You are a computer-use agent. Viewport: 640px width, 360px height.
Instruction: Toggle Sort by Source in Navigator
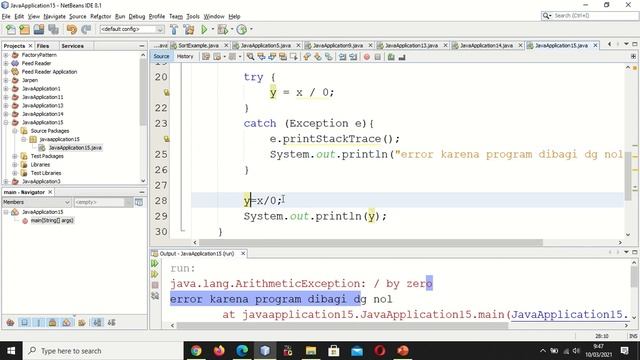[x=111, y=323]
